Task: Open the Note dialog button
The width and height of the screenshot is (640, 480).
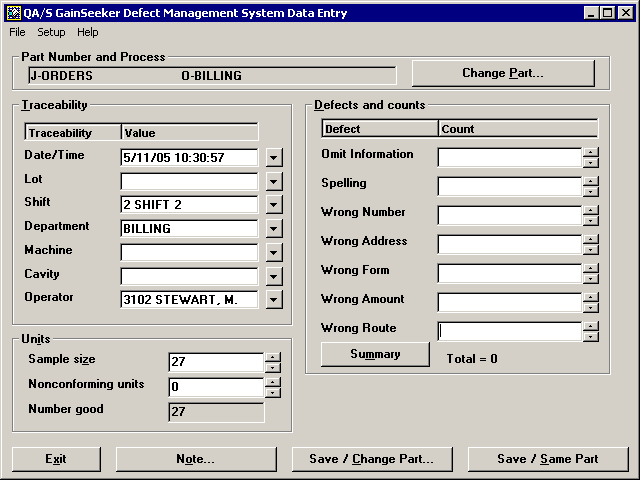Action: coord(195,459)
